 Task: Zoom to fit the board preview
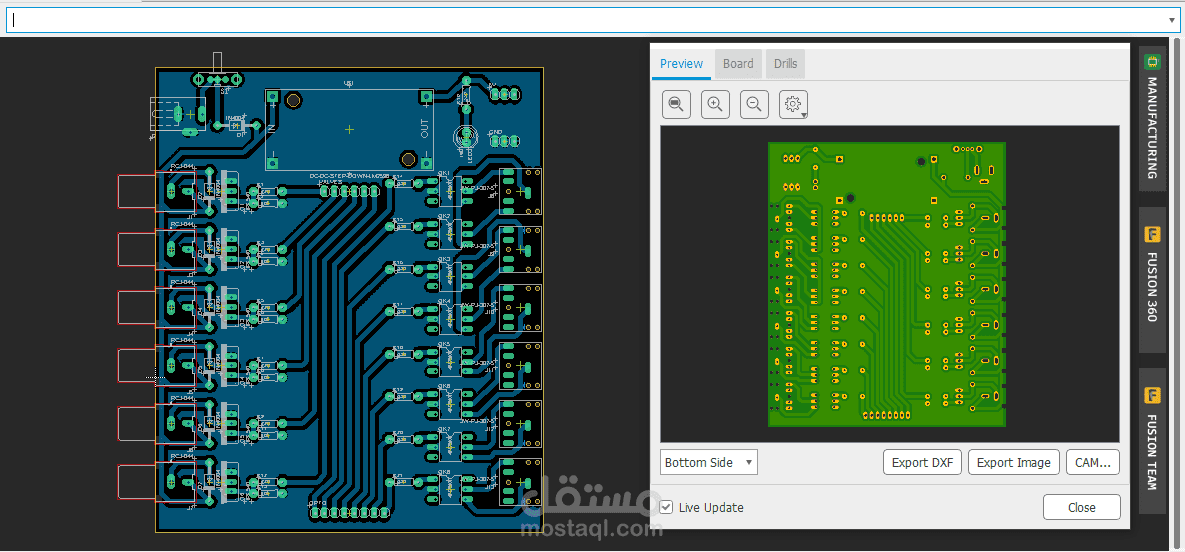click(x=676, y=104)
